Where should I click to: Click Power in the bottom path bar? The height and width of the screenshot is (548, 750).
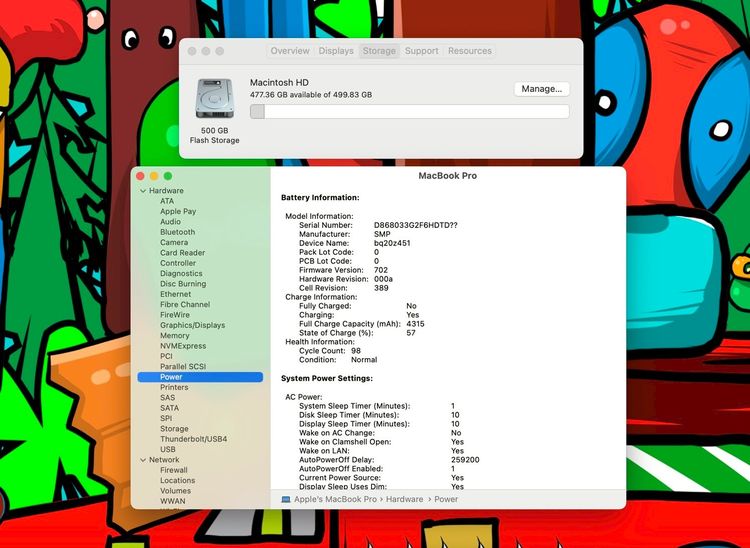click(446, 499)
